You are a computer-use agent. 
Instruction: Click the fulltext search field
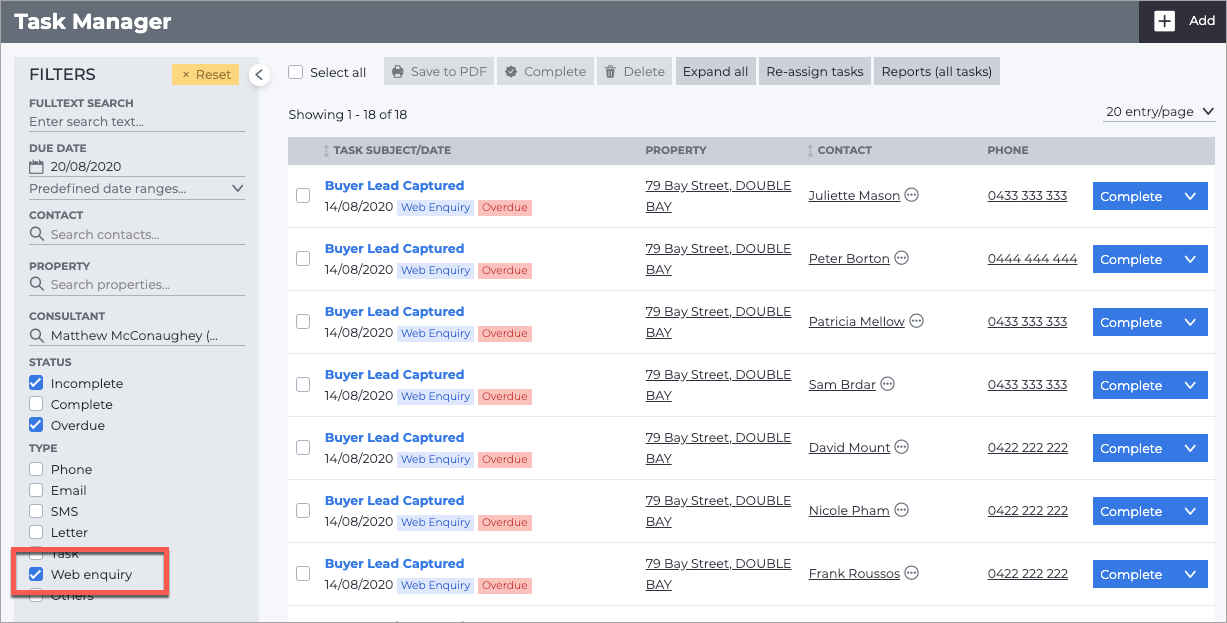click(137, 121)
